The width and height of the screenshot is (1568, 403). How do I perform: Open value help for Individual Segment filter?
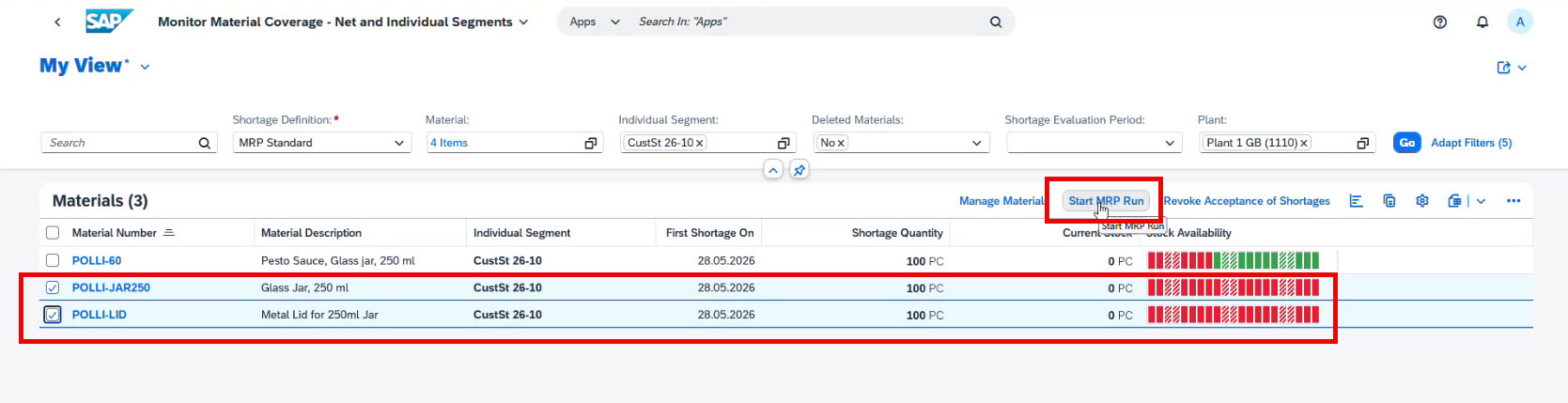784,143
